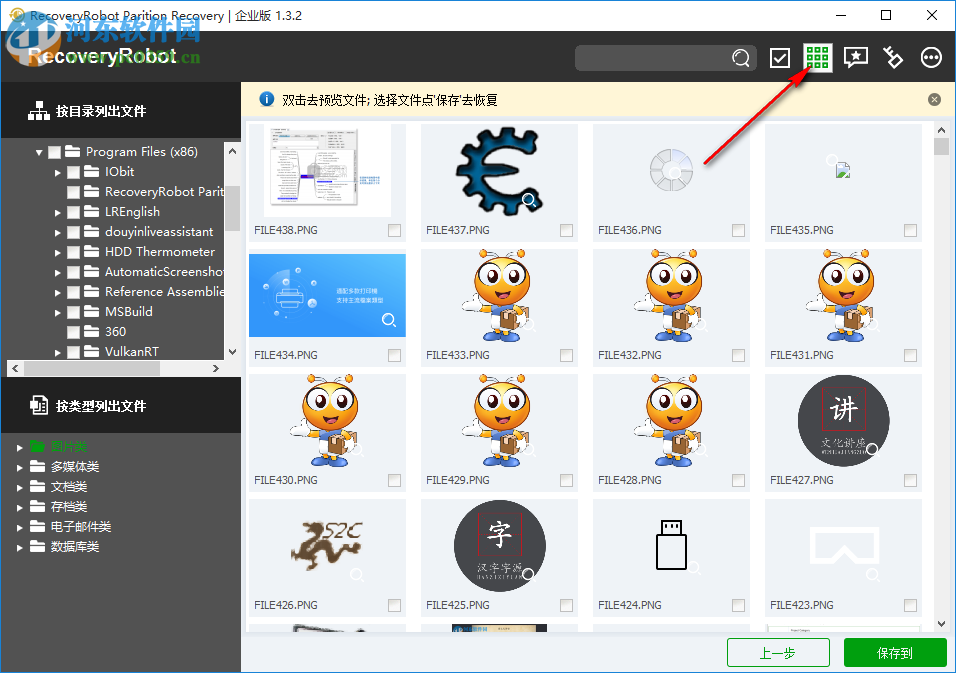Click the search magnifier icon
This screenshot has height=673, width=956.
(x=740, y=58)
